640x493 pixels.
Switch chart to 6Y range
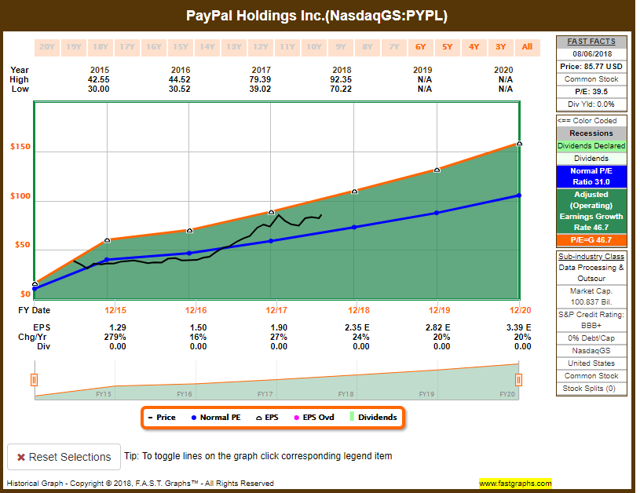420,47
